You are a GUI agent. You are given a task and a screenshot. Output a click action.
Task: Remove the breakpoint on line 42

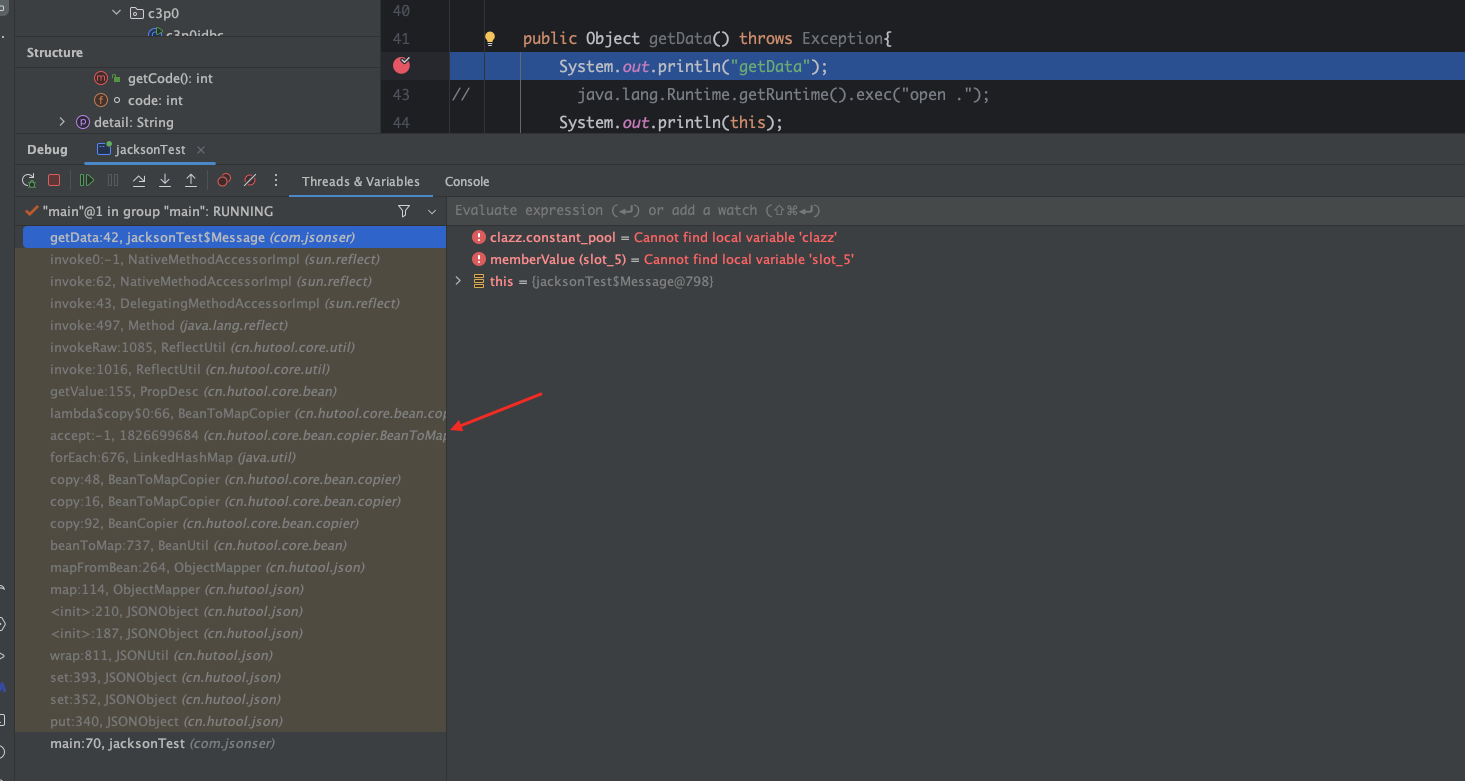click(x=402, y=65)
